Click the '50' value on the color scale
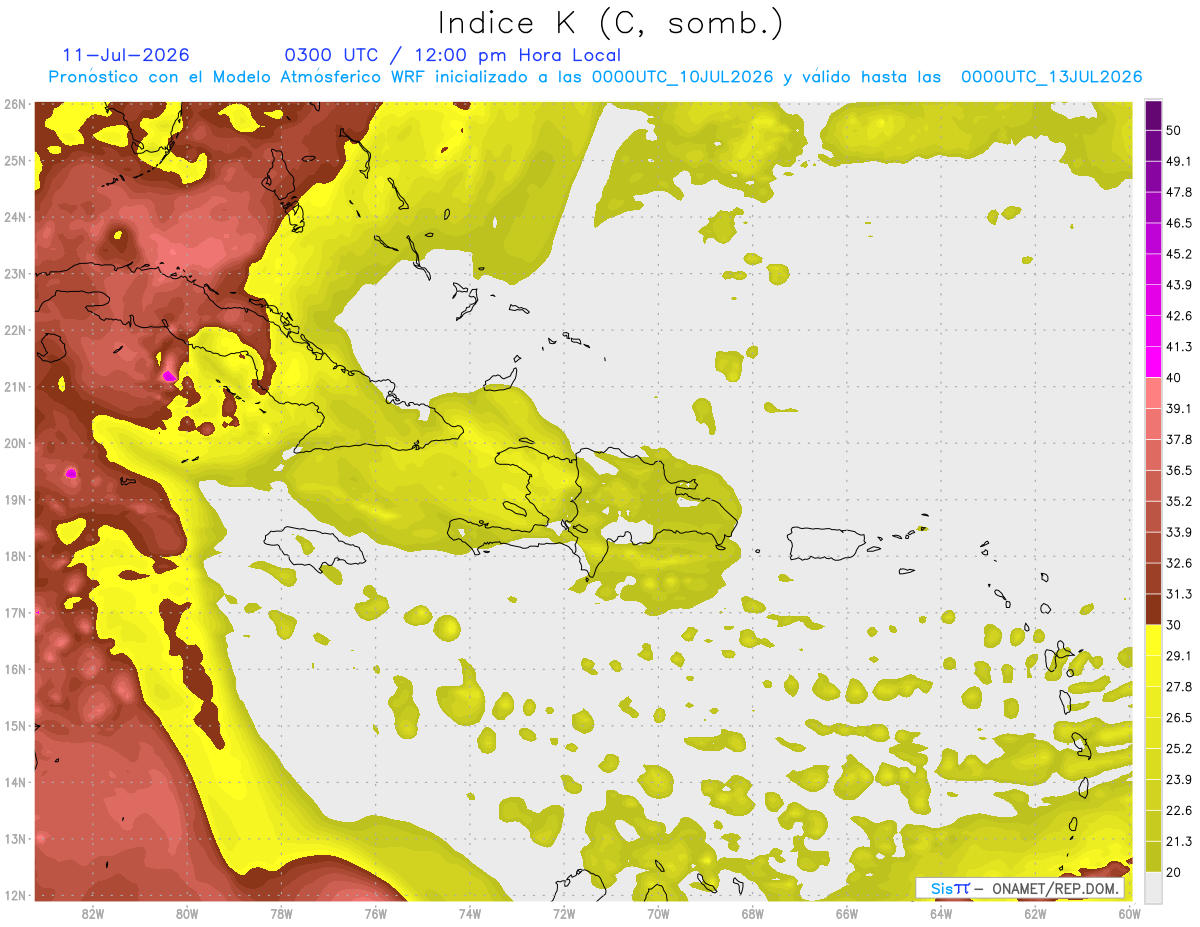This screenshot has height=927, width=1200. (x=1174, y=131)
